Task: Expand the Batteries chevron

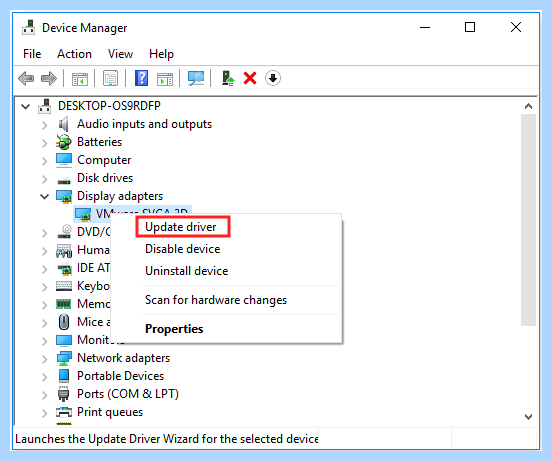Action: [44, 143]
